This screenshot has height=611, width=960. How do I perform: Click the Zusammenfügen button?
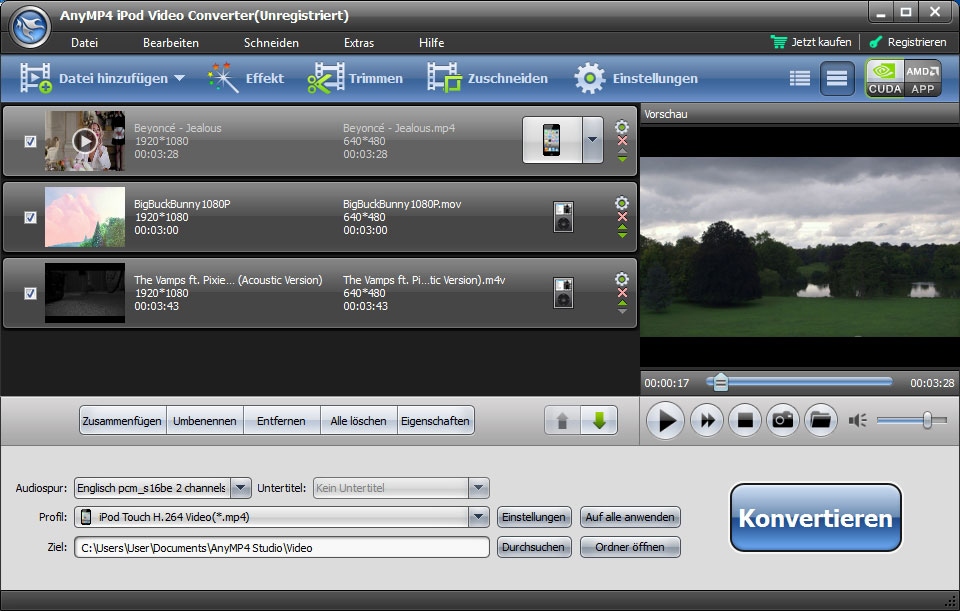click(x=122, y=421)
